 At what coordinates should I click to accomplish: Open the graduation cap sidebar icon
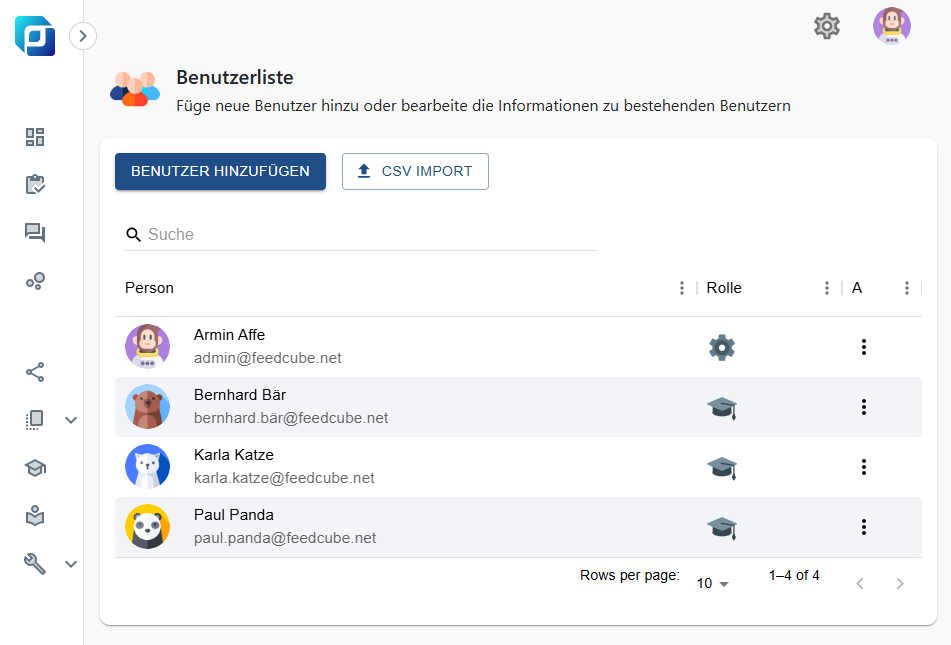(35, 468)
